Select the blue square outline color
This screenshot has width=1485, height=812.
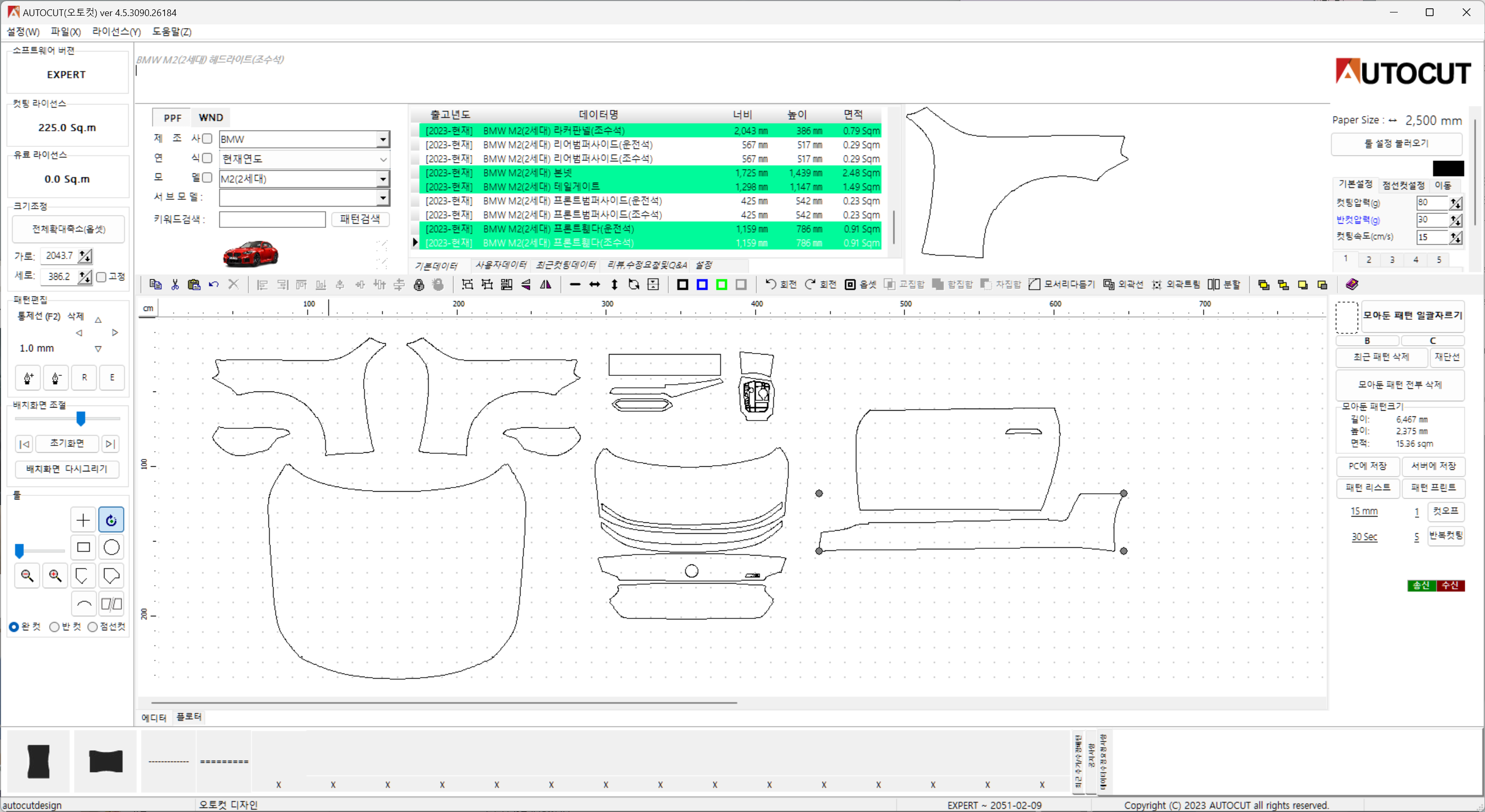pyautogui.click(x=702, y=284)
